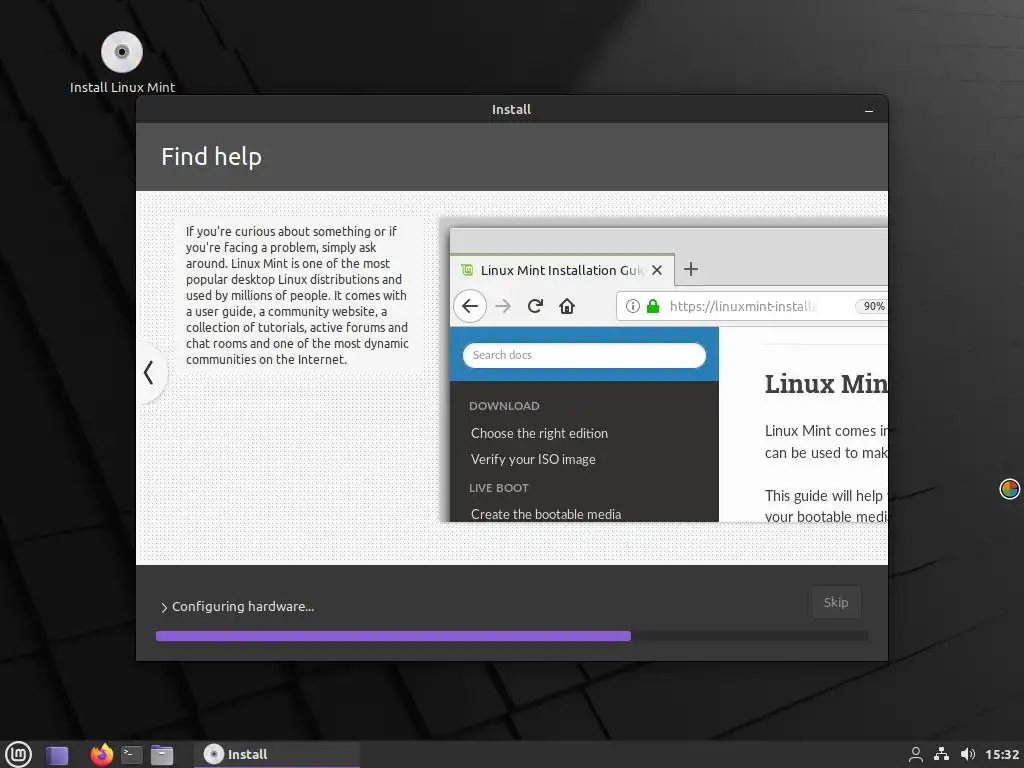Click the slideshow browser screenshot image
Image resolution: width=1024 pixels, height=768 pixels.
[664, 370]
